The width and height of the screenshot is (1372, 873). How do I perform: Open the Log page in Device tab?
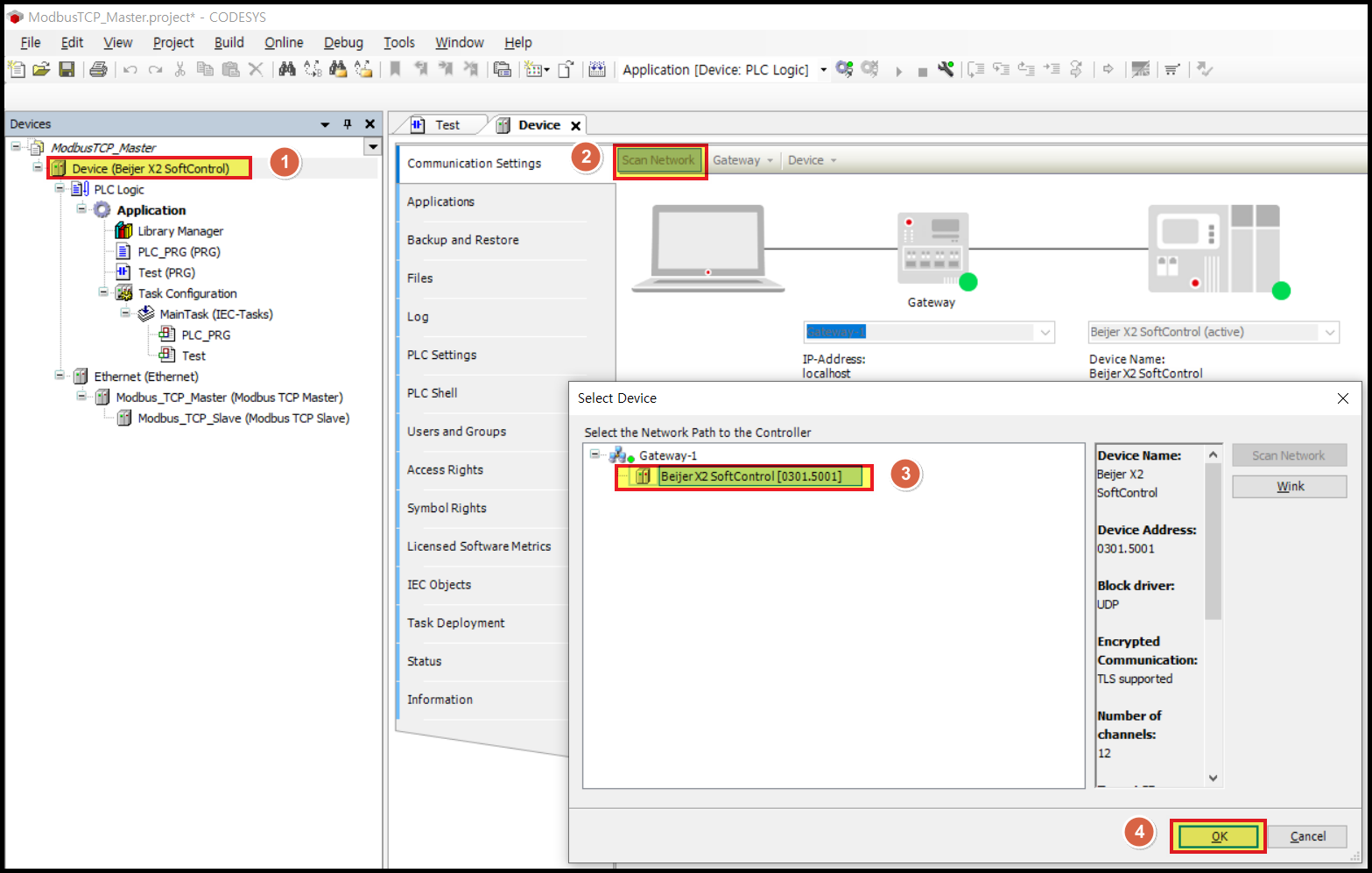pos(418,317)
